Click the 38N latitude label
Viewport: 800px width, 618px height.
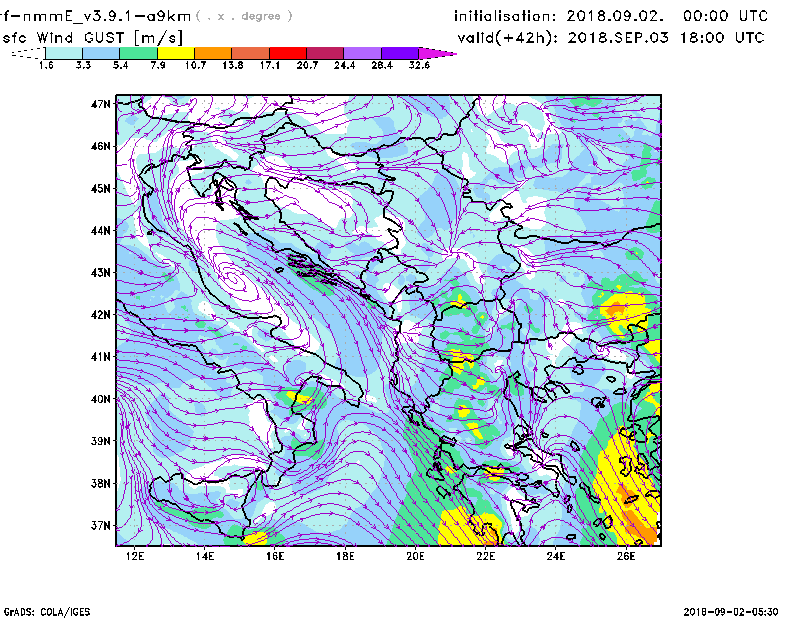tap(100, 483)
